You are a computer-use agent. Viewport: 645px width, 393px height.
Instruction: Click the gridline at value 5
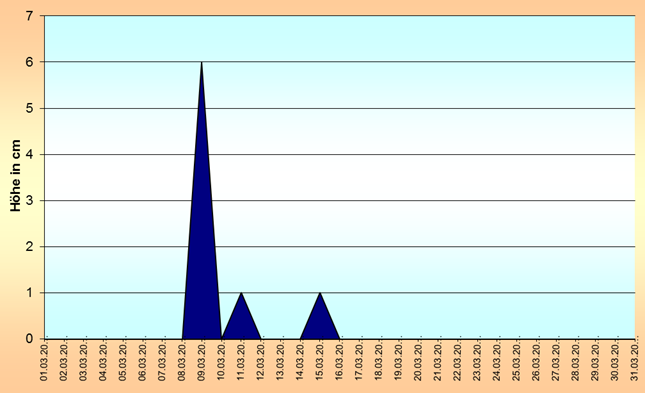point(340,108)
